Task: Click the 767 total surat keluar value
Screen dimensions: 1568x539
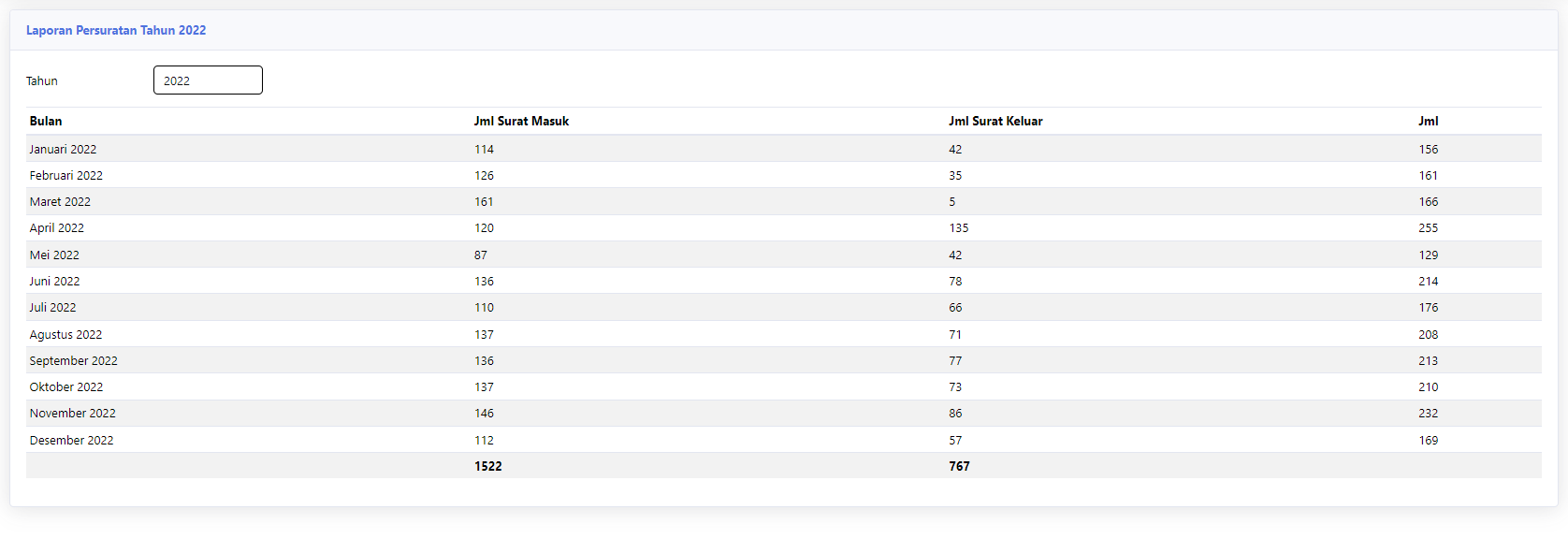Action: [959, 466]
